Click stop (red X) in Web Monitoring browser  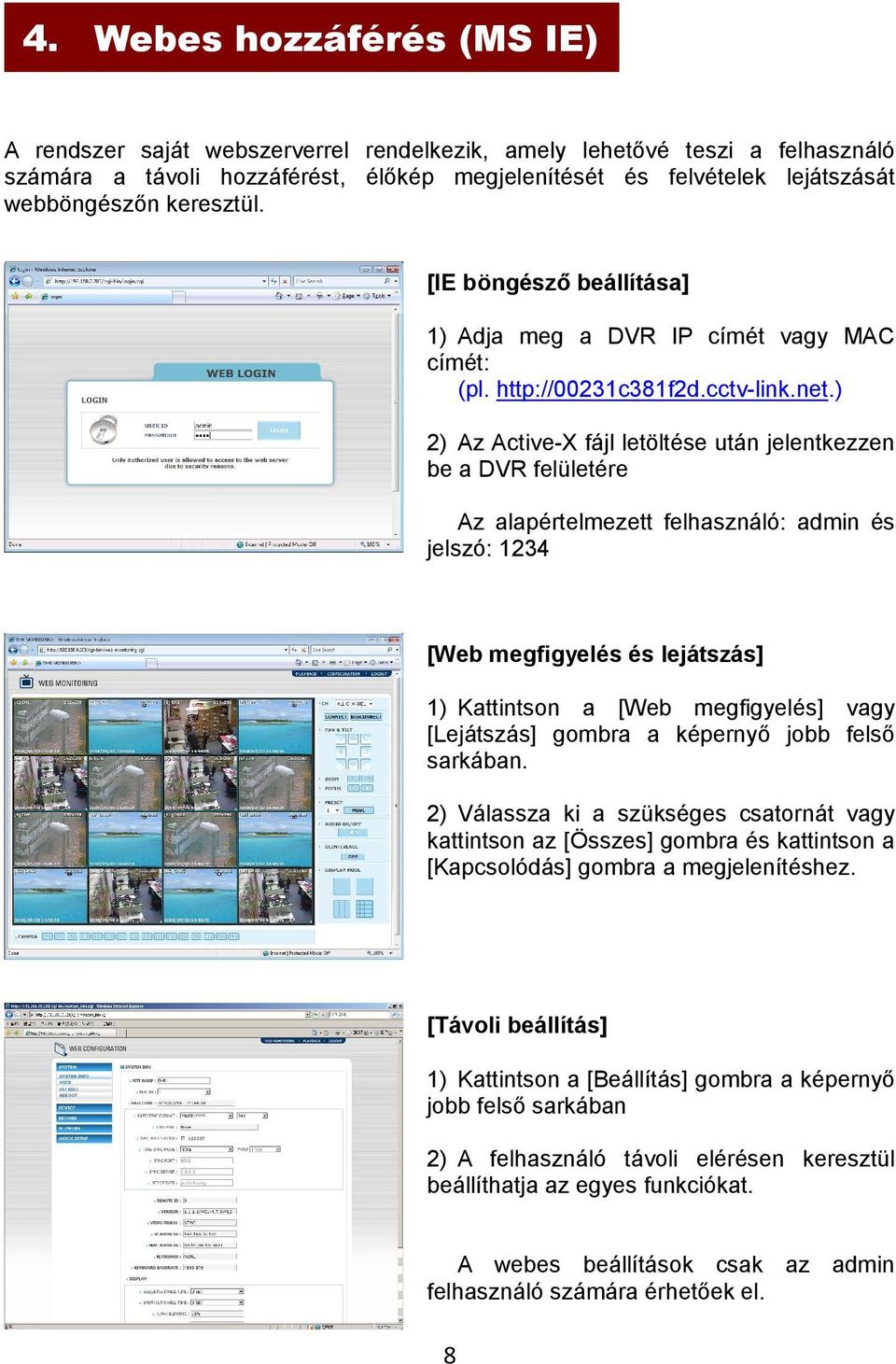point(303,650)
